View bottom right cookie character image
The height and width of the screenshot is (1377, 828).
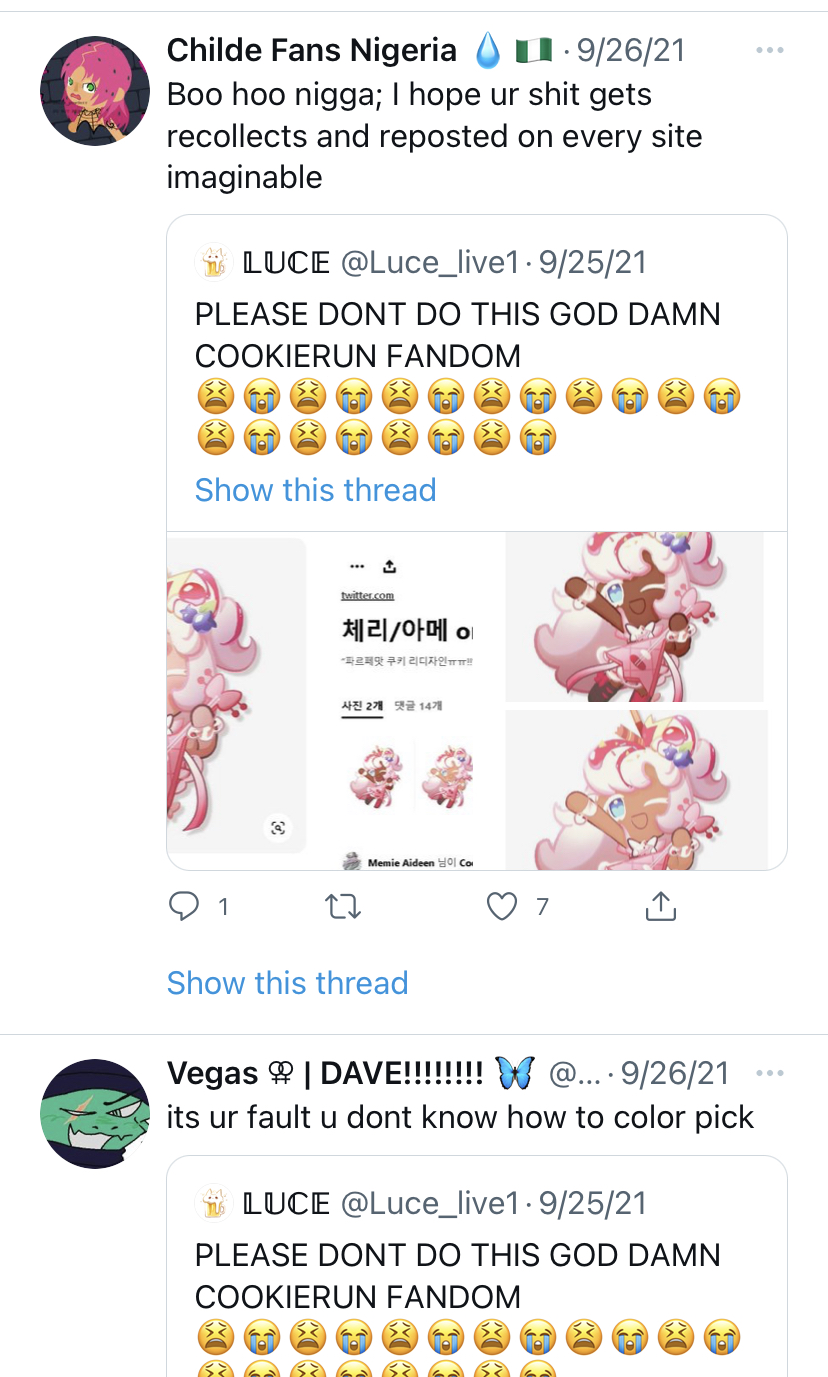637,790
